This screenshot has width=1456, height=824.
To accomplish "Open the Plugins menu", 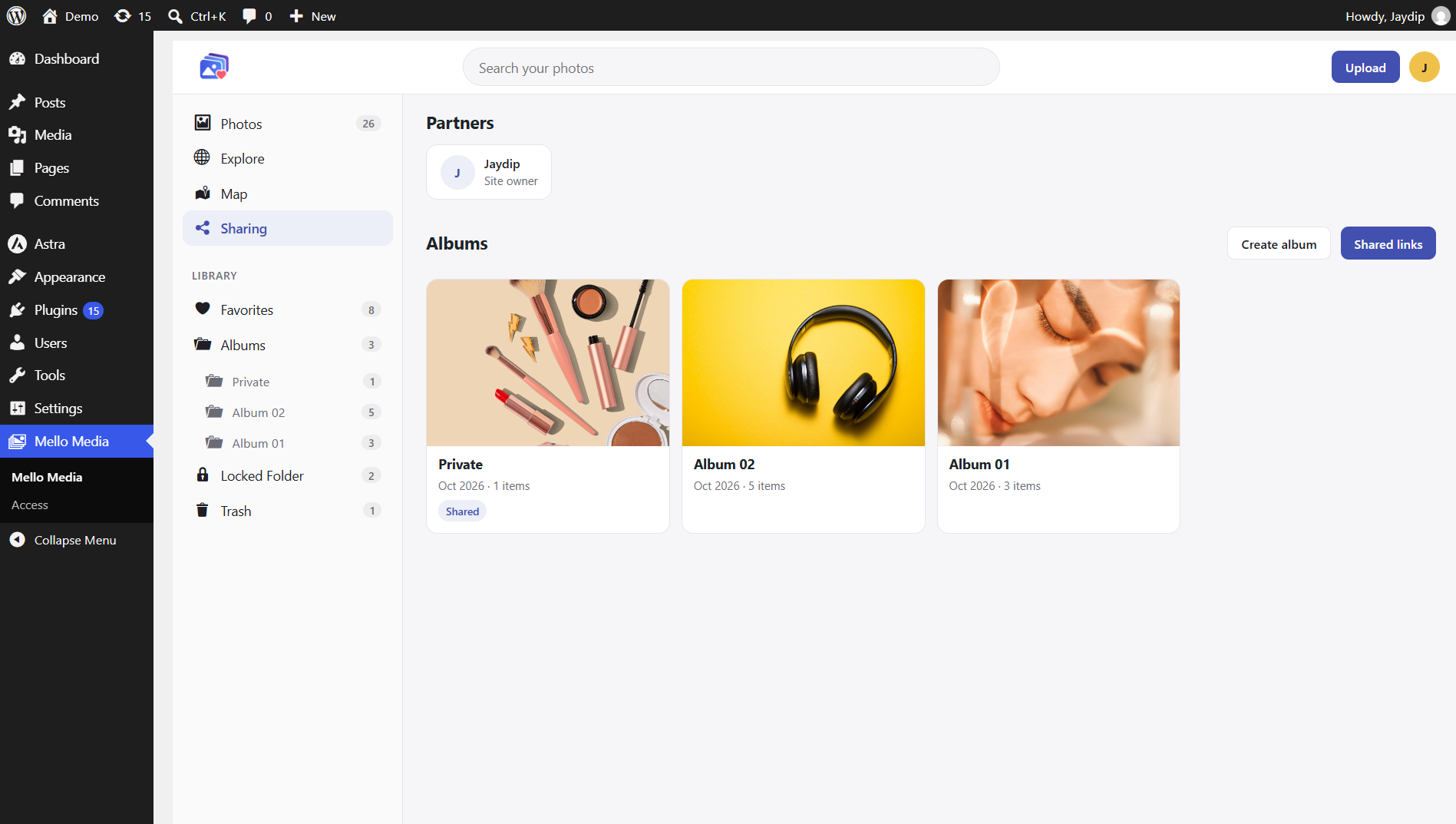I will (77, 310).
